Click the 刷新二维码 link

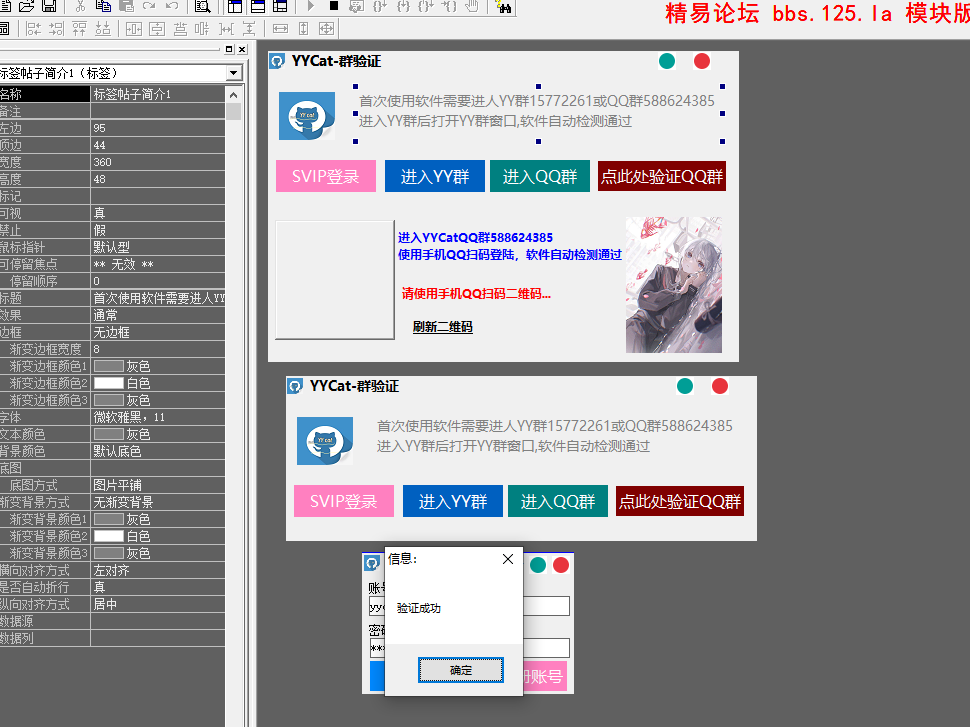(x=442, y=327)
